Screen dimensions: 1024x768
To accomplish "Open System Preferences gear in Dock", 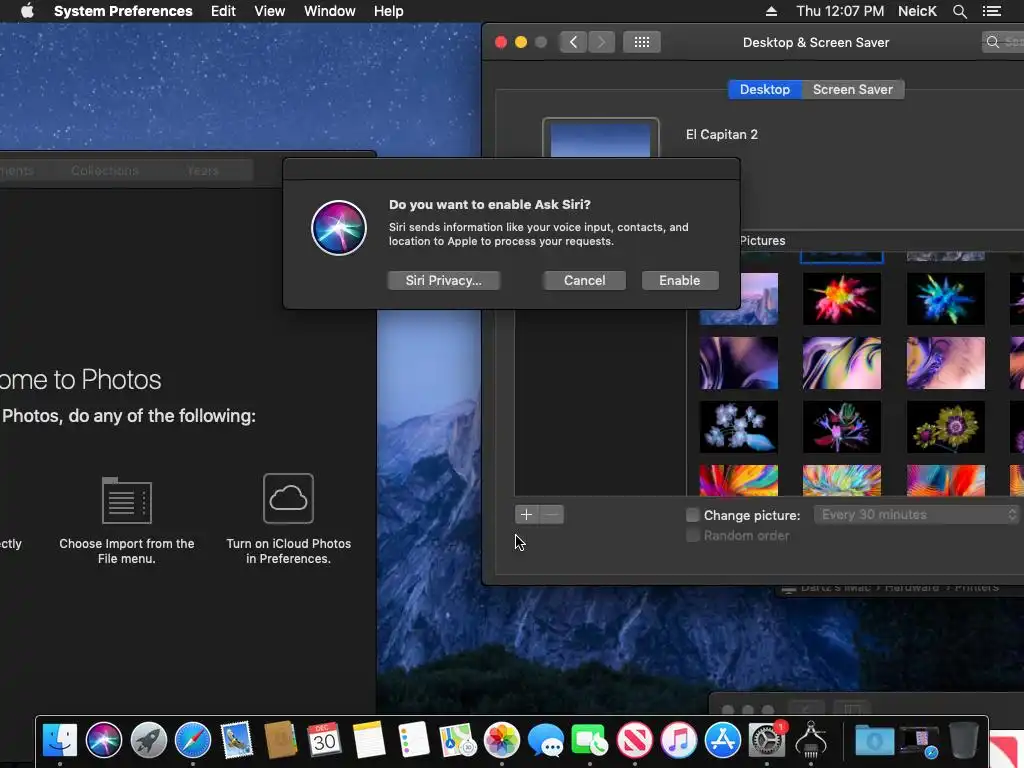I will [x=767, y=741].
